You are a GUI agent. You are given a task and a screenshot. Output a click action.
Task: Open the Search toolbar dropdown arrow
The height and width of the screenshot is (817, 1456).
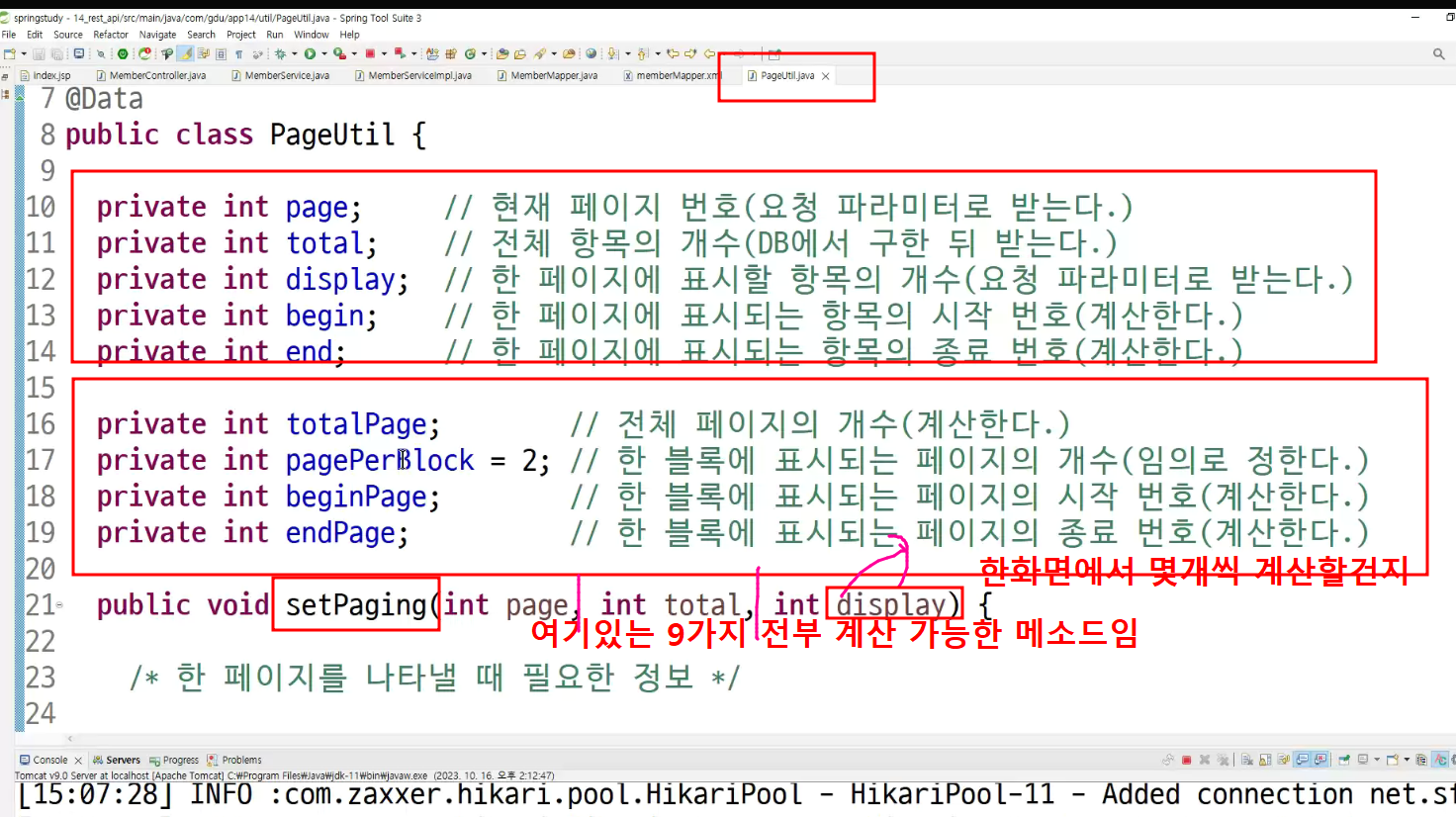554,53
